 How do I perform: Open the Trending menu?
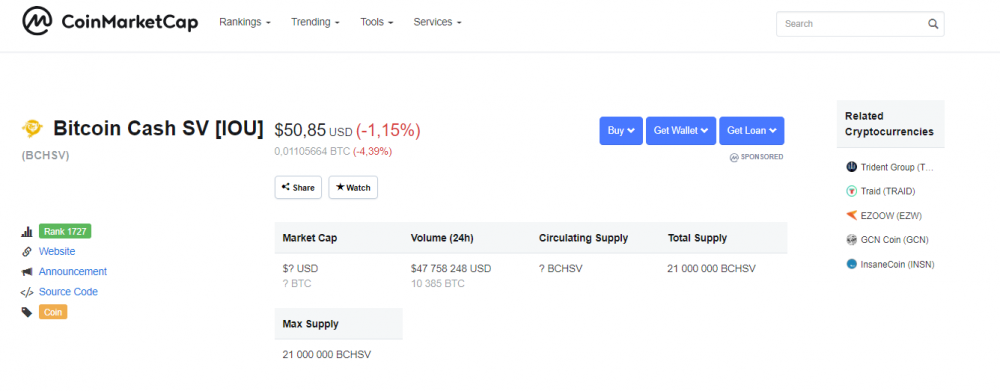tap(315, 22)
